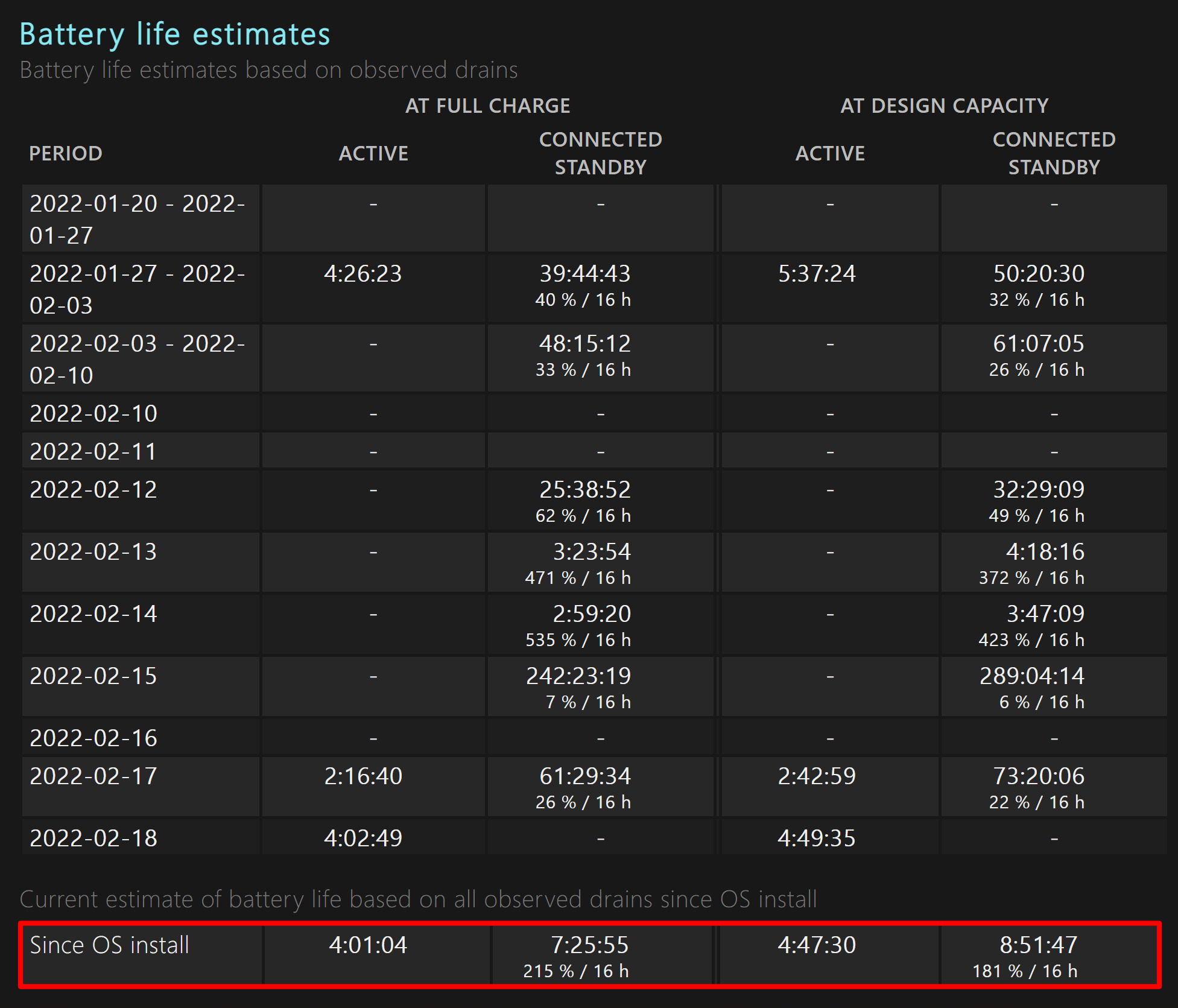Select the 2022-02-12 period row
Screen dimensions: 1178x1008
[x=594, y=501]
